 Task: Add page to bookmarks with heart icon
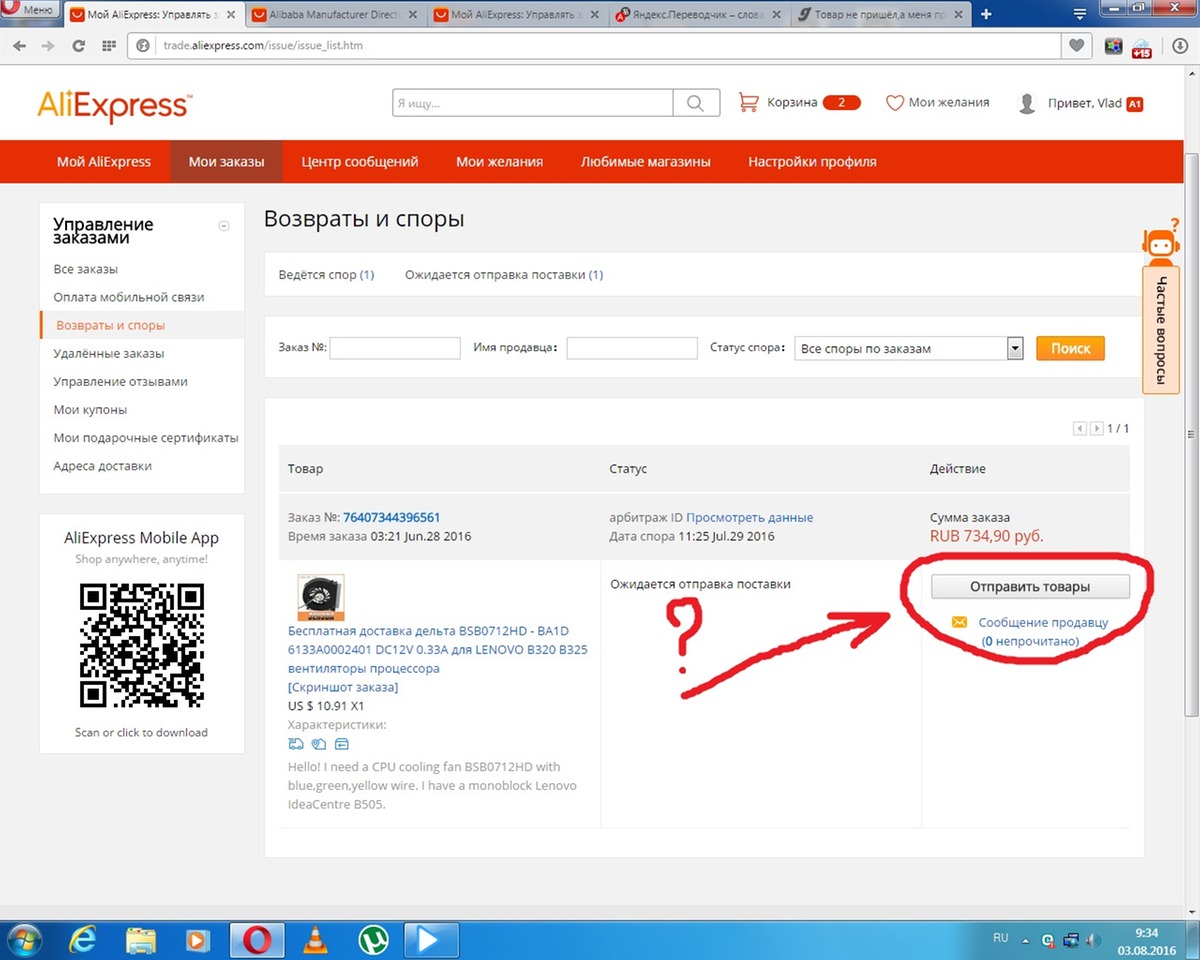click(x=1076, y=46)
